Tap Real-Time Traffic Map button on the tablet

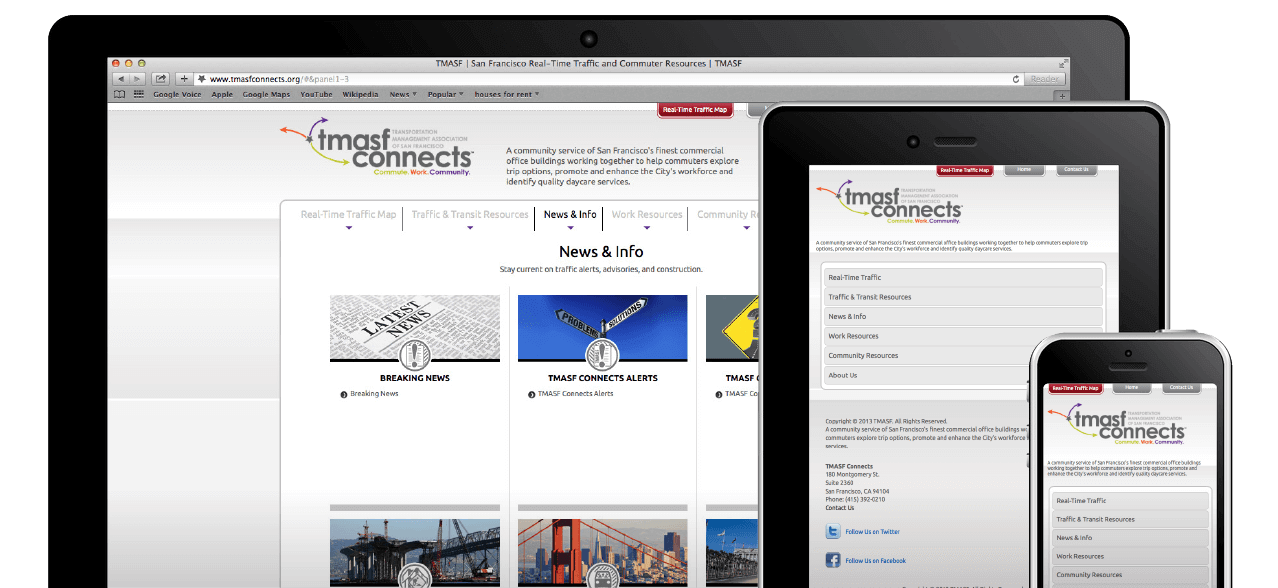coord(965,170)
